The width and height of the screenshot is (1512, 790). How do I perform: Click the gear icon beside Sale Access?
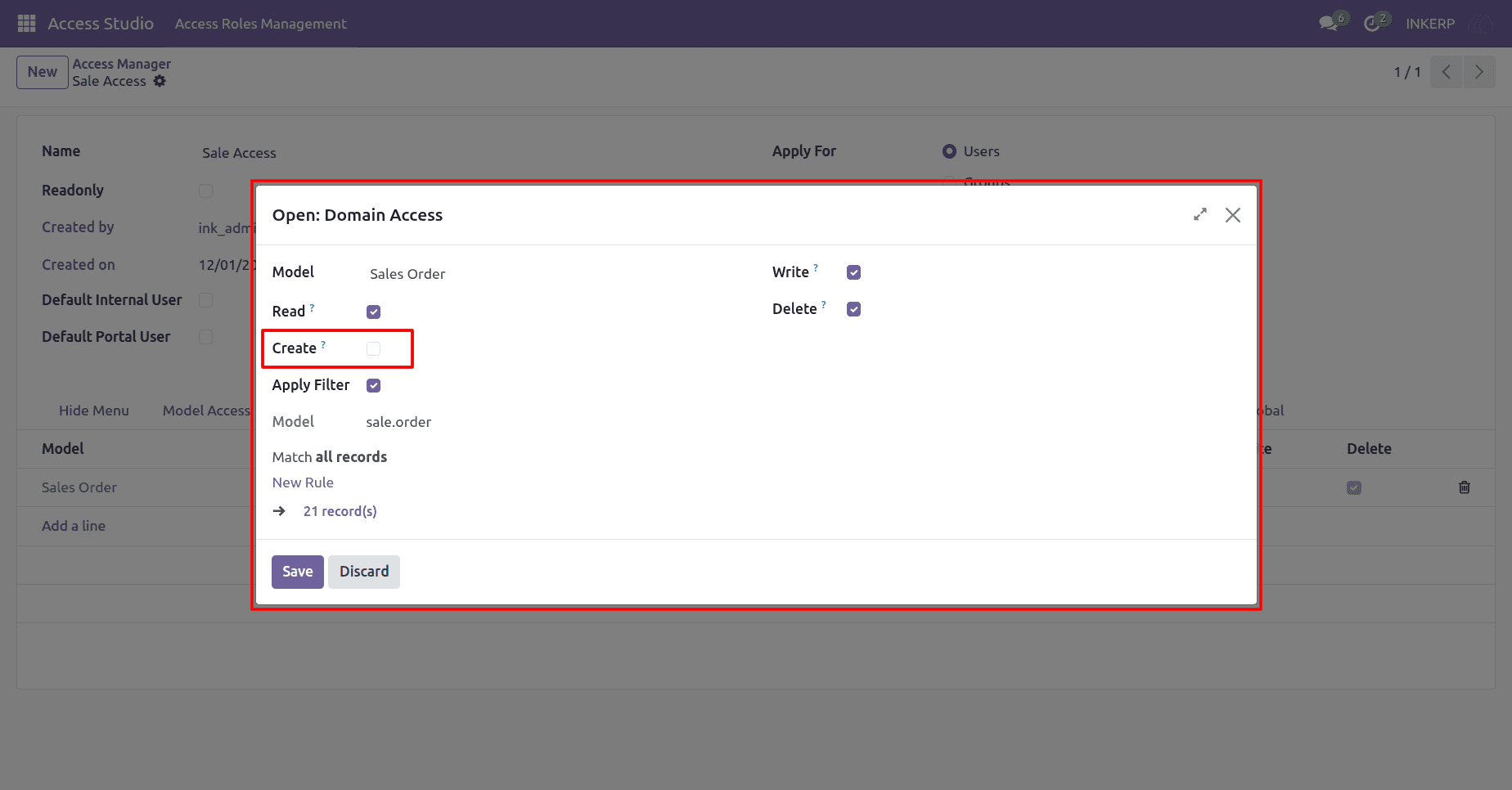160,81
